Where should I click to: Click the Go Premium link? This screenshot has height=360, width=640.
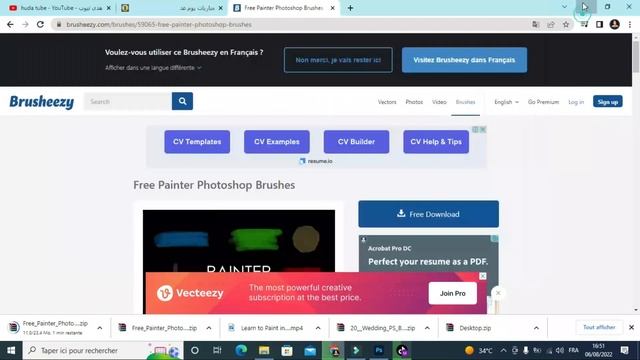coord(543,102)
